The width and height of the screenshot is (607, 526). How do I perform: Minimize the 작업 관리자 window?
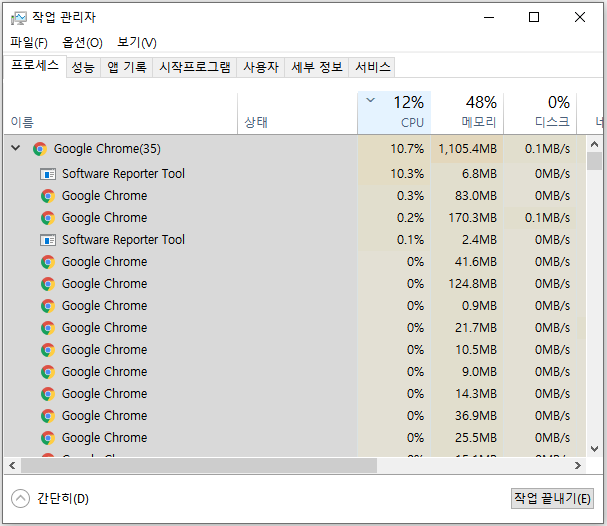coord(489,17)
